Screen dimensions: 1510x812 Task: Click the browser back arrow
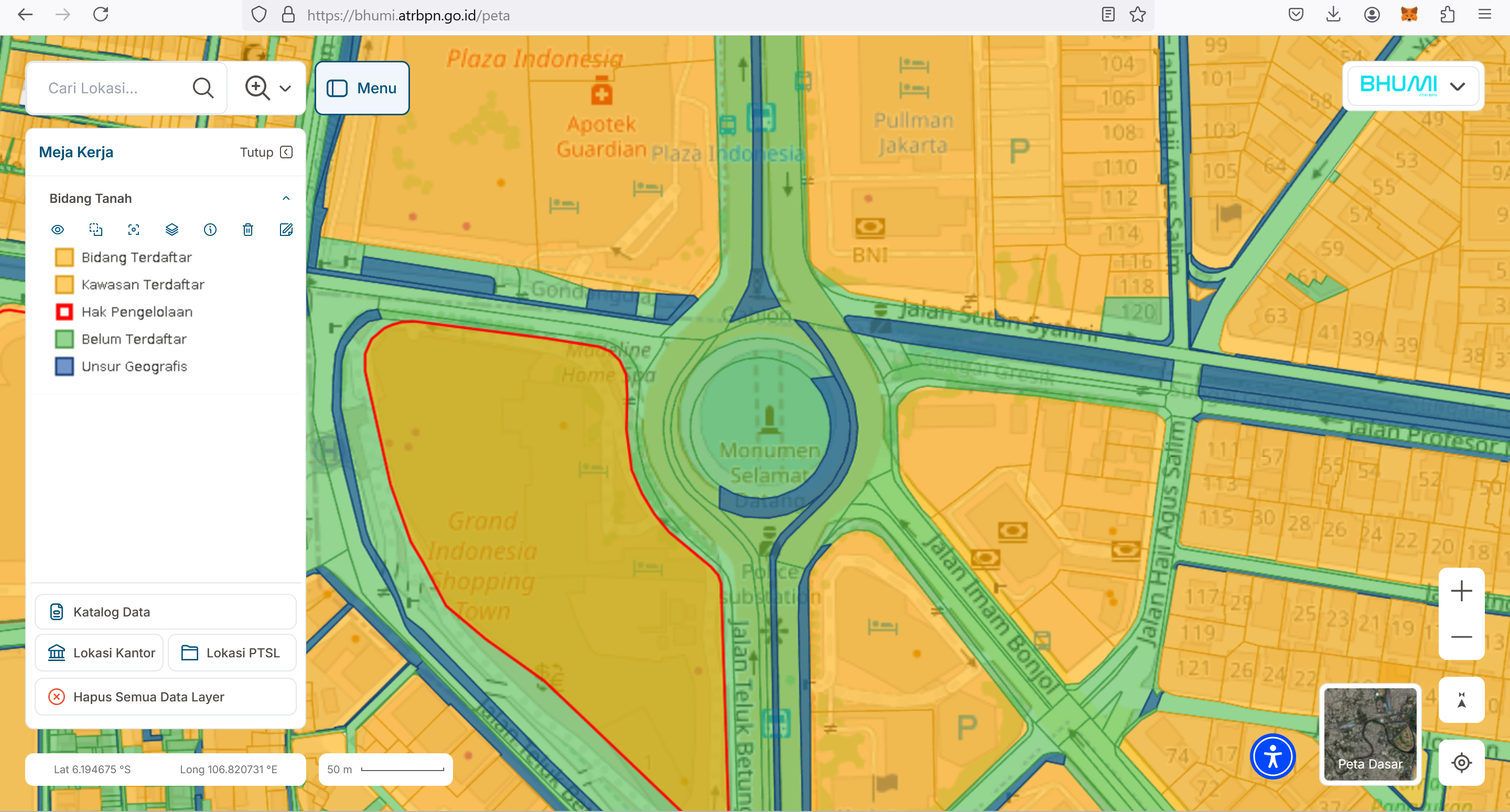25,15
